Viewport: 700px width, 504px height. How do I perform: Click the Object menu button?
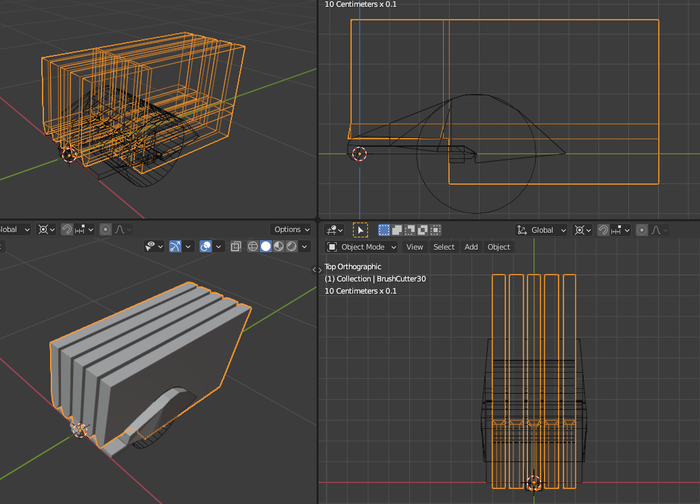(498, 247)
